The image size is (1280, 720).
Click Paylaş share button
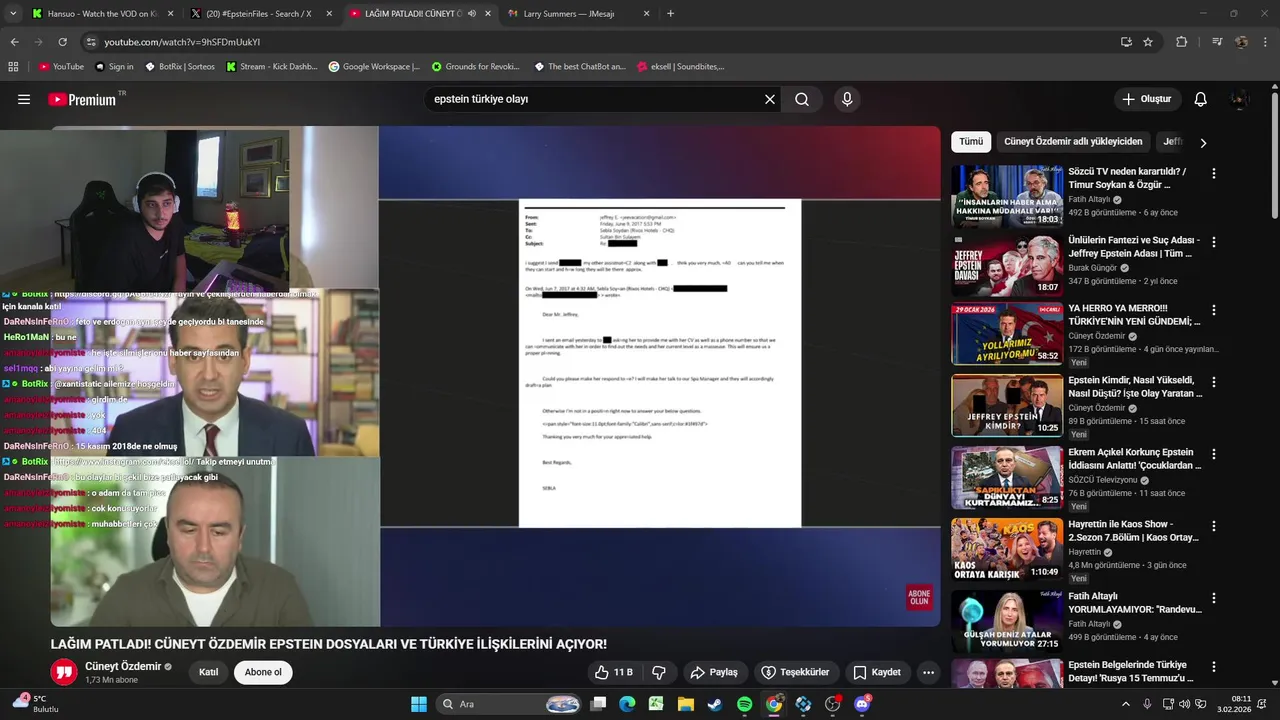click(x=714, y=672)
